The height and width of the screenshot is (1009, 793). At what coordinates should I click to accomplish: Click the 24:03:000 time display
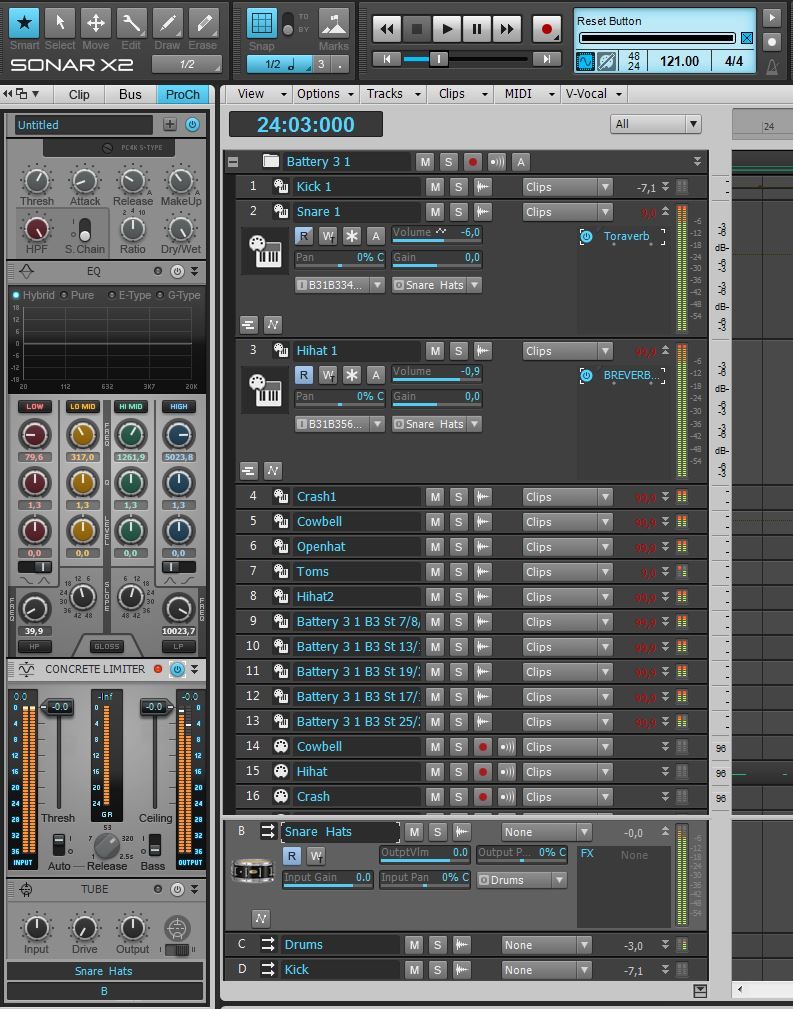(x=305, y=125)
